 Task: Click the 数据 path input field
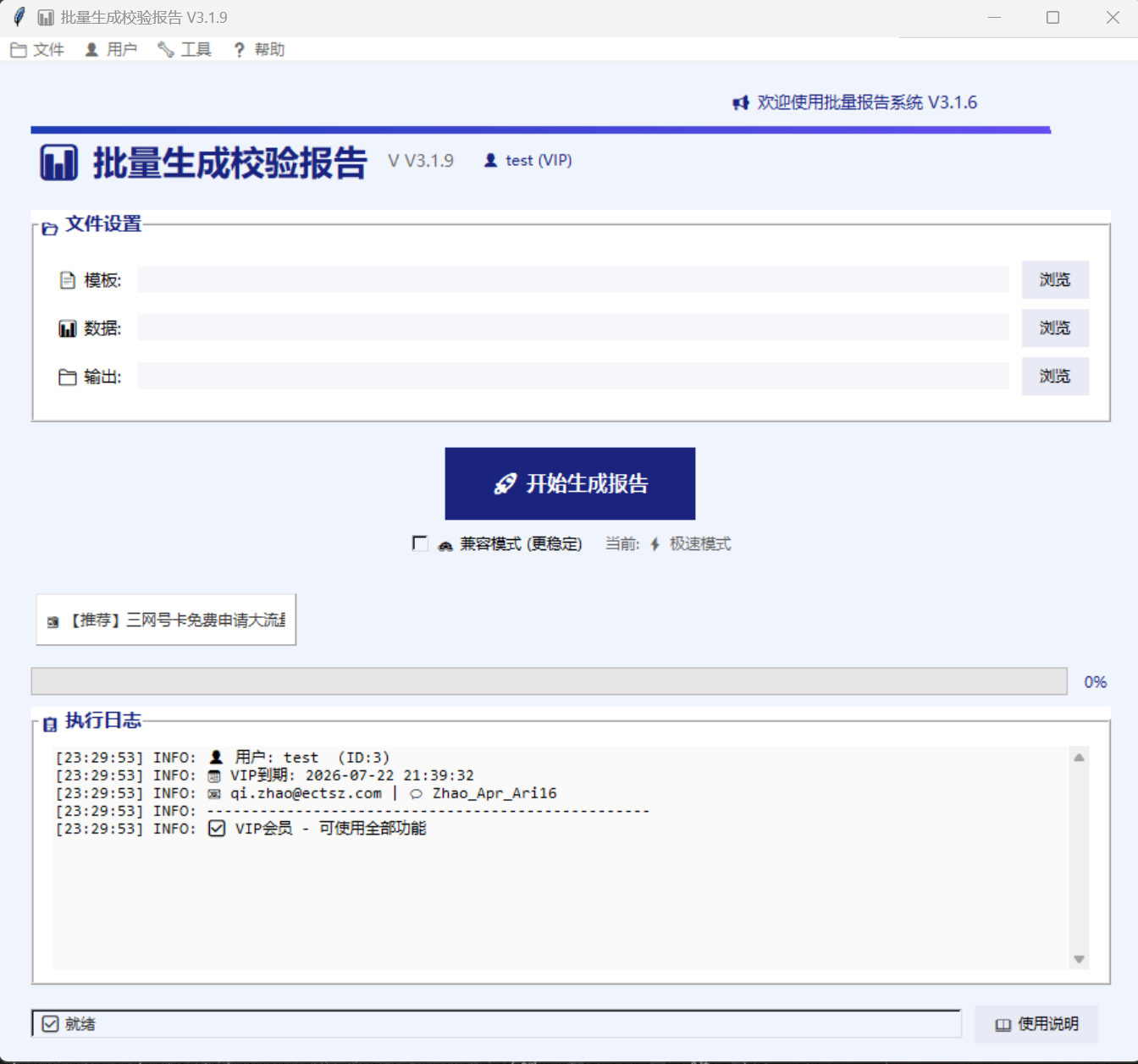point(573,328)
